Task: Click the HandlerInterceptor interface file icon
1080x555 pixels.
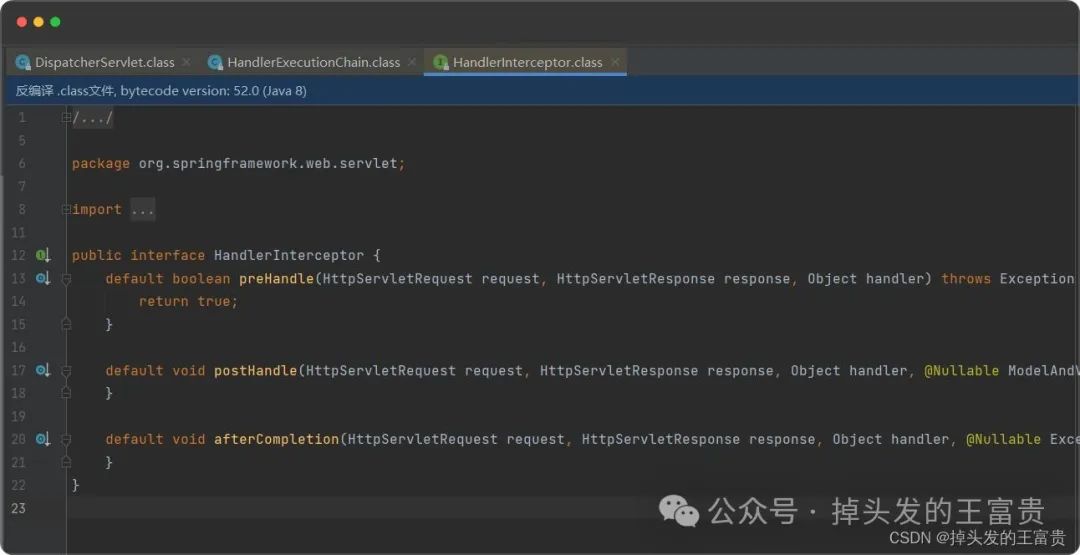Action: pos(441,62)
